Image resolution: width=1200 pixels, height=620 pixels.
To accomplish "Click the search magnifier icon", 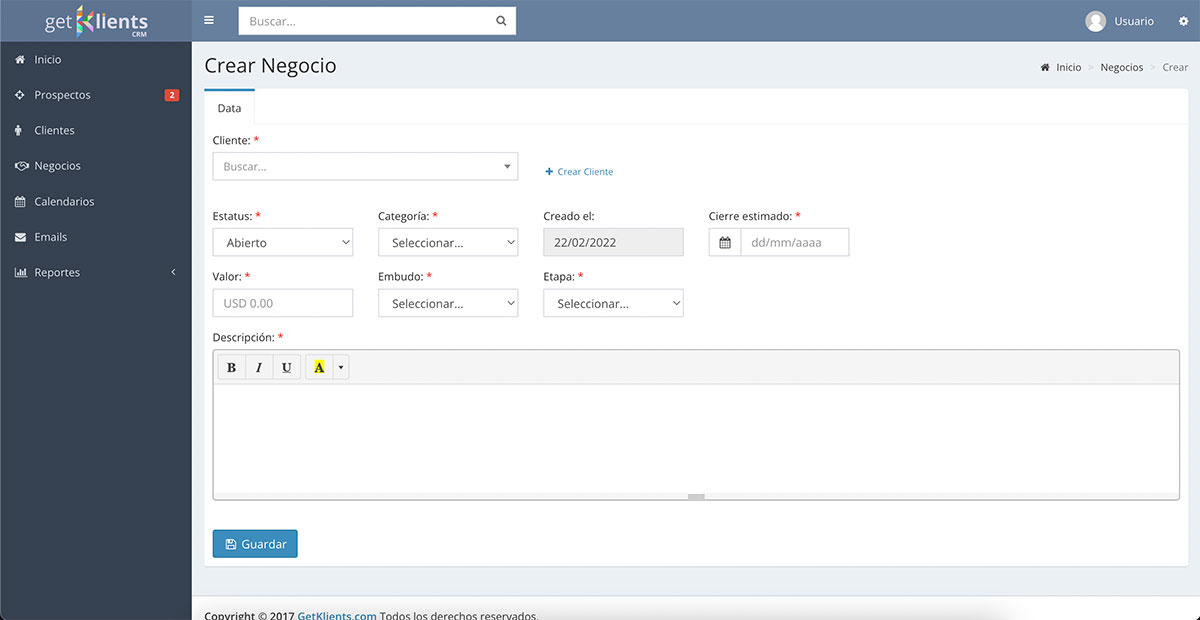I will [x=501, y=21].
